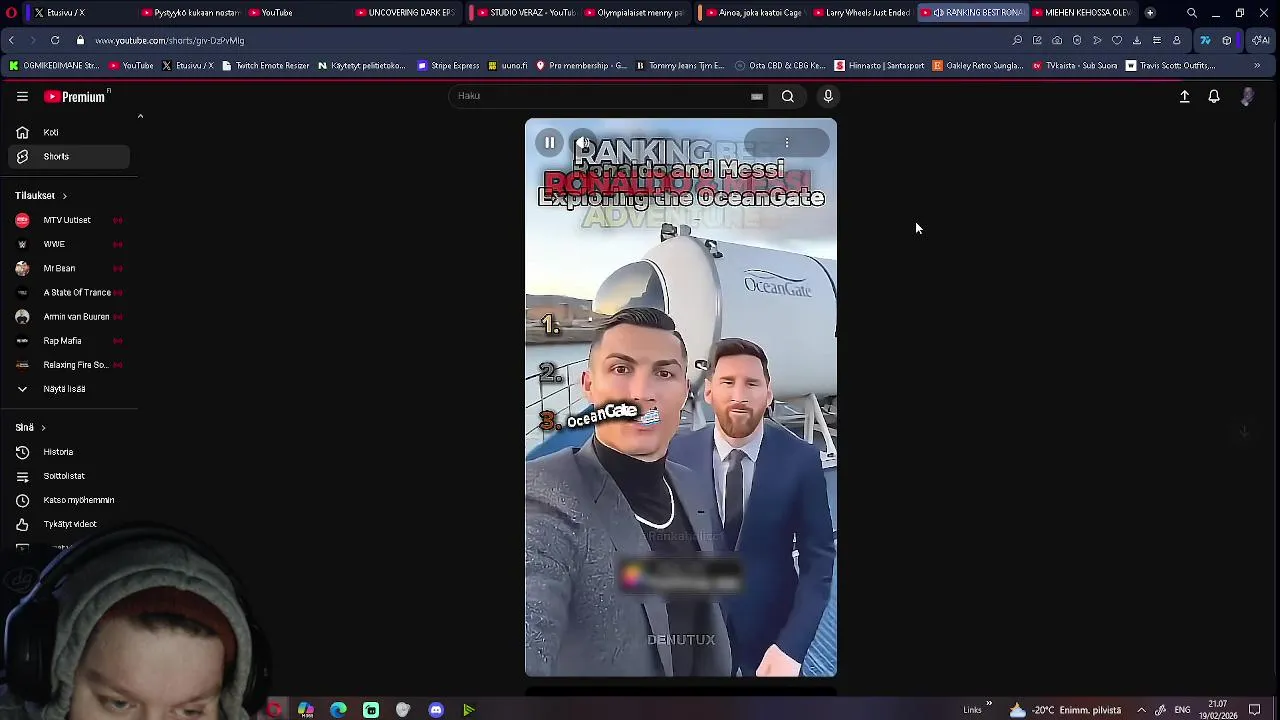Show hidden system tray icons
Image resolution: width=1280 pixels, height=720 pixels.
point(1141,710)
